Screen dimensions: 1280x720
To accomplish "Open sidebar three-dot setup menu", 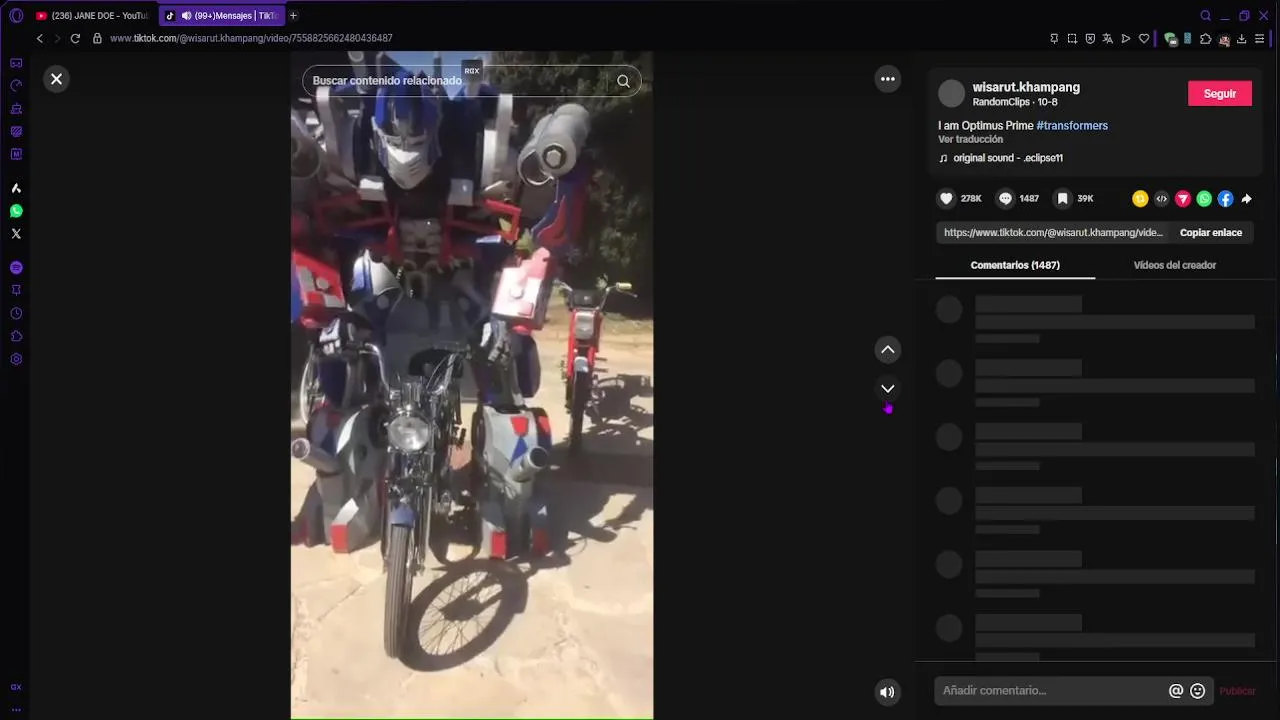I will tap(16, 709).
